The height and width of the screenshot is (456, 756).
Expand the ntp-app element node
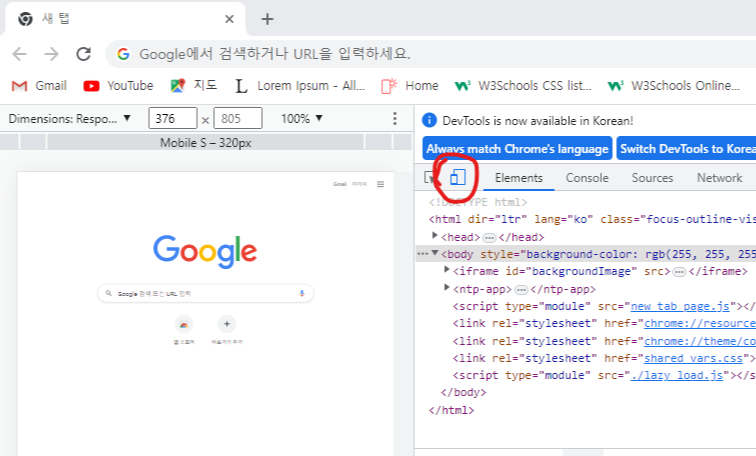[446, 288]
